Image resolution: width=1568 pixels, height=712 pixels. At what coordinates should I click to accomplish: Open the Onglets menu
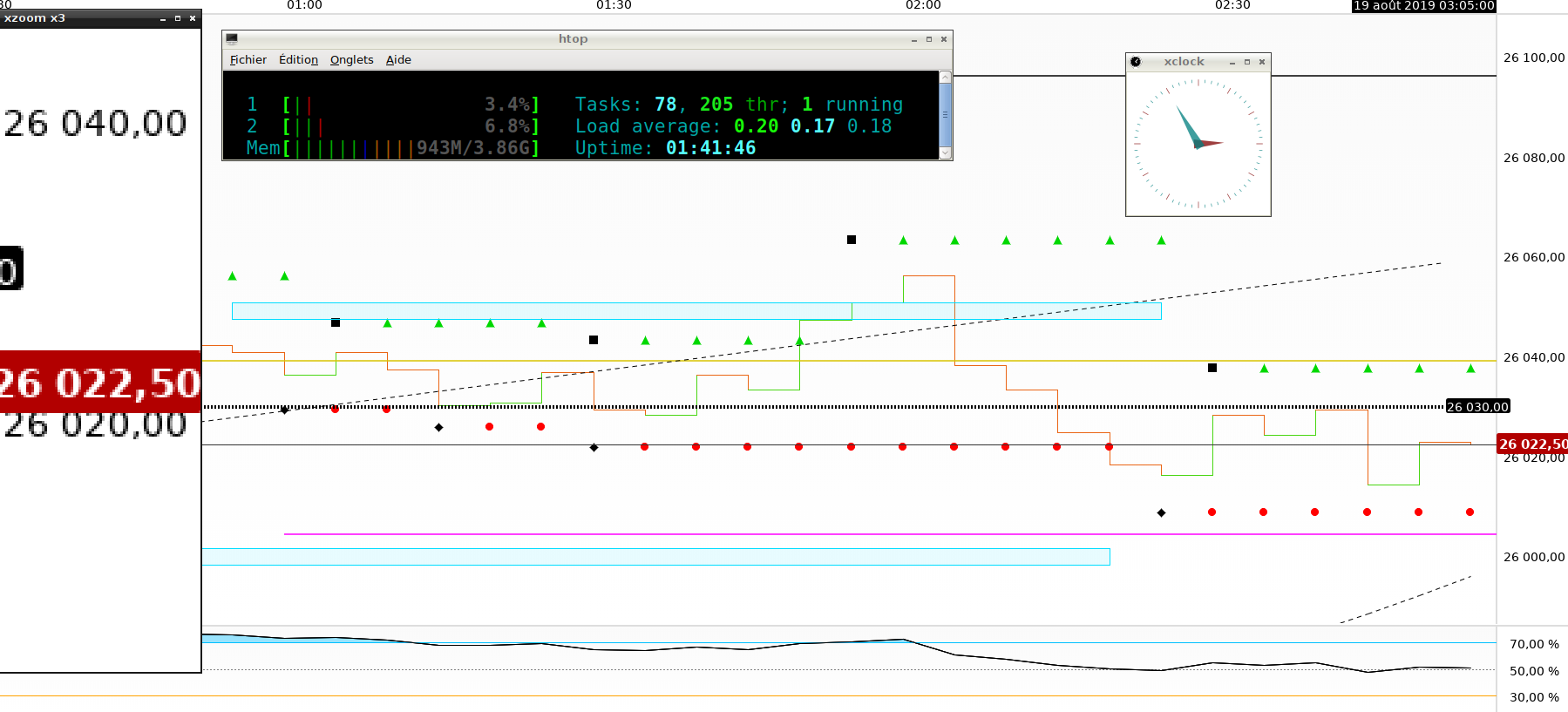coord(351,60)
